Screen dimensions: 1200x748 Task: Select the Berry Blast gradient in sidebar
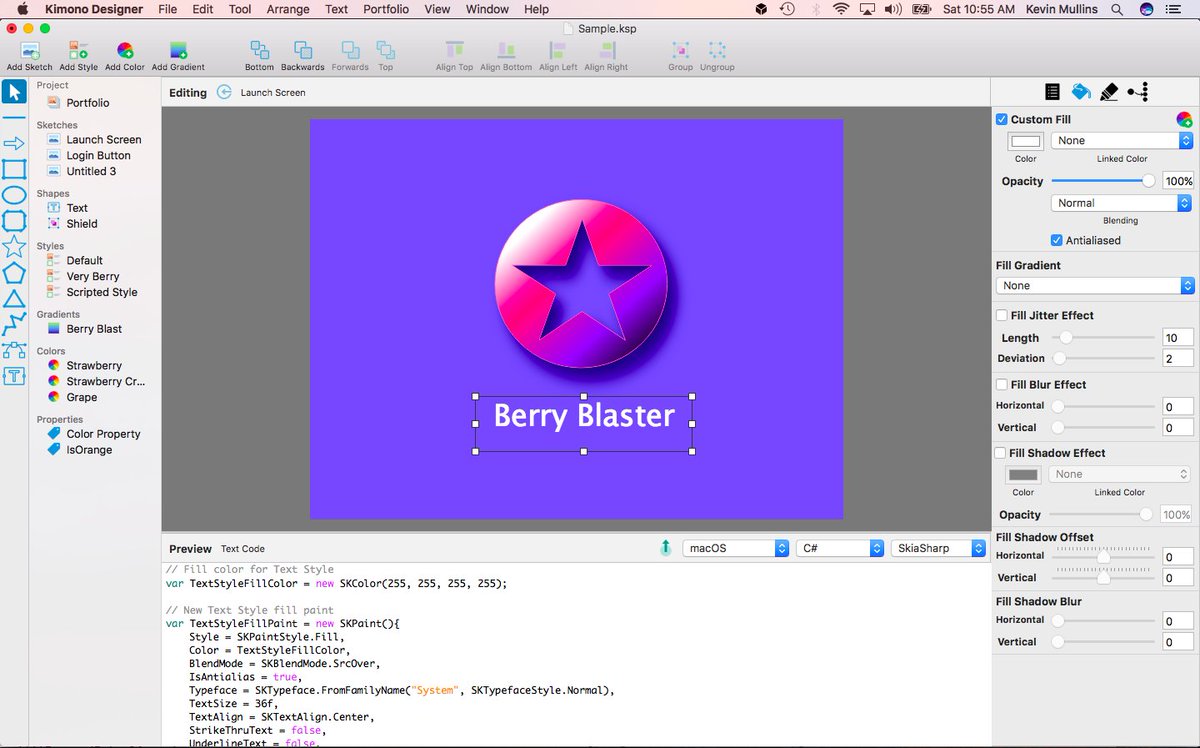point(92,328)
